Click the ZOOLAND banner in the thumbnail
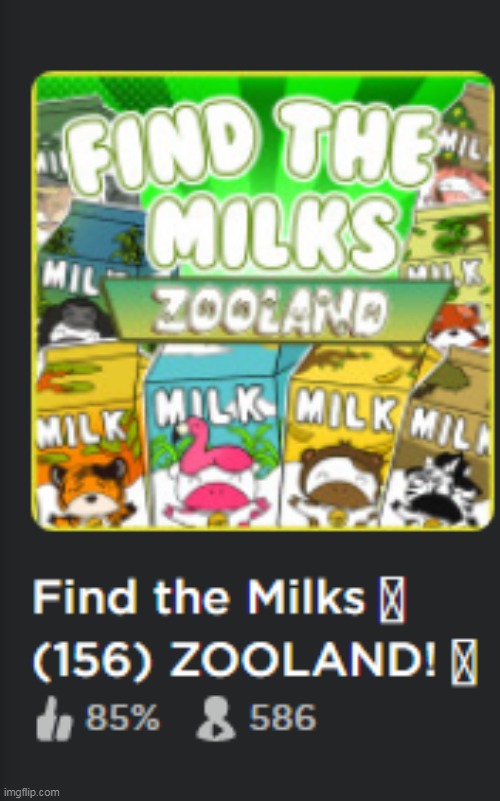The height and width of the screenshot is (801, 500). pos(277,310)
